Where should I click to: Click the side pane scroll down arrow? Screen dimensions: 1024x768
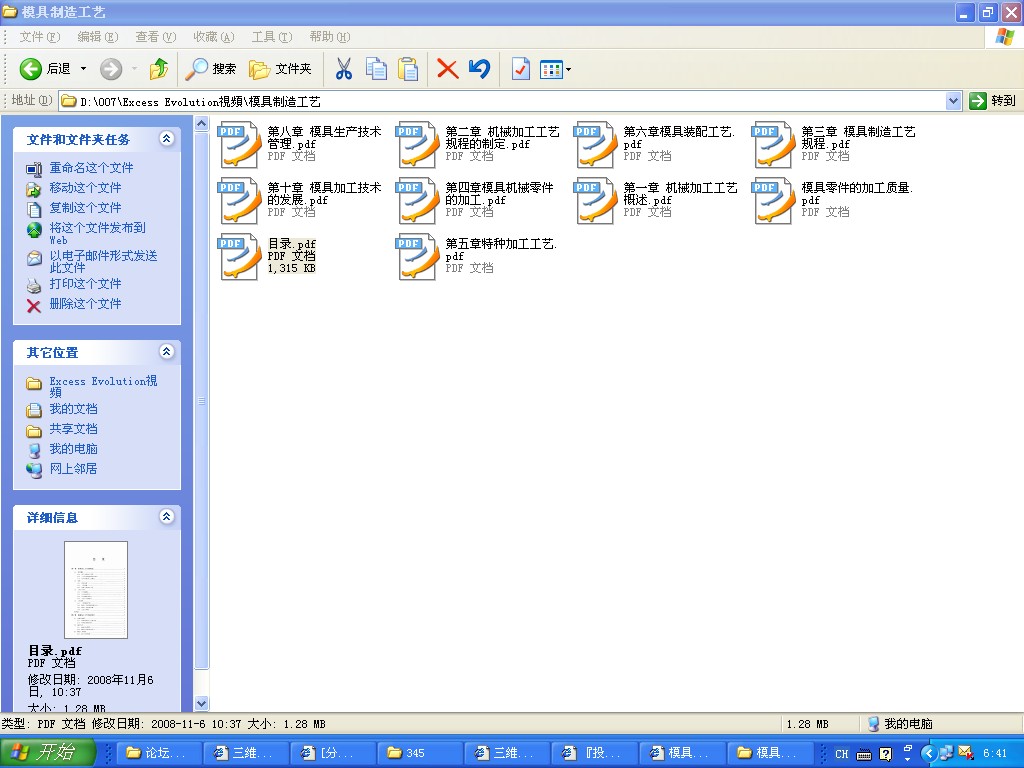pos(202,703)
